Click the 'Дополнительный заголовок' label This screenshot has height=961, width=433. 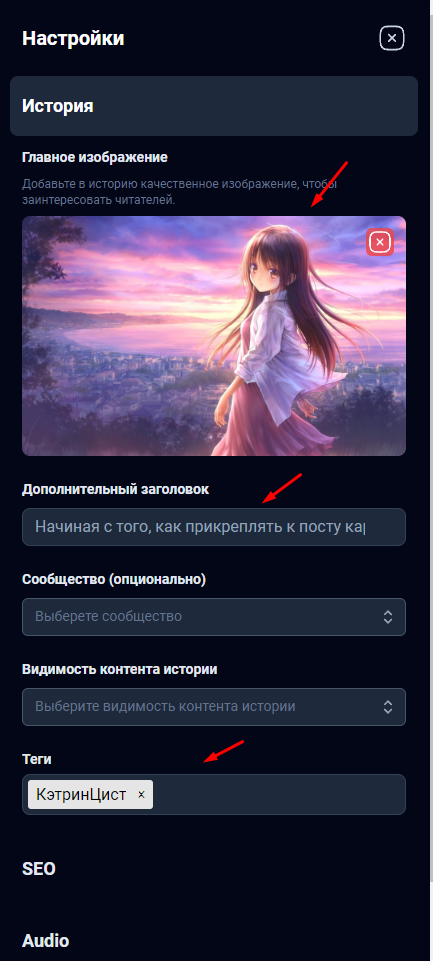[x=115, y=489]
